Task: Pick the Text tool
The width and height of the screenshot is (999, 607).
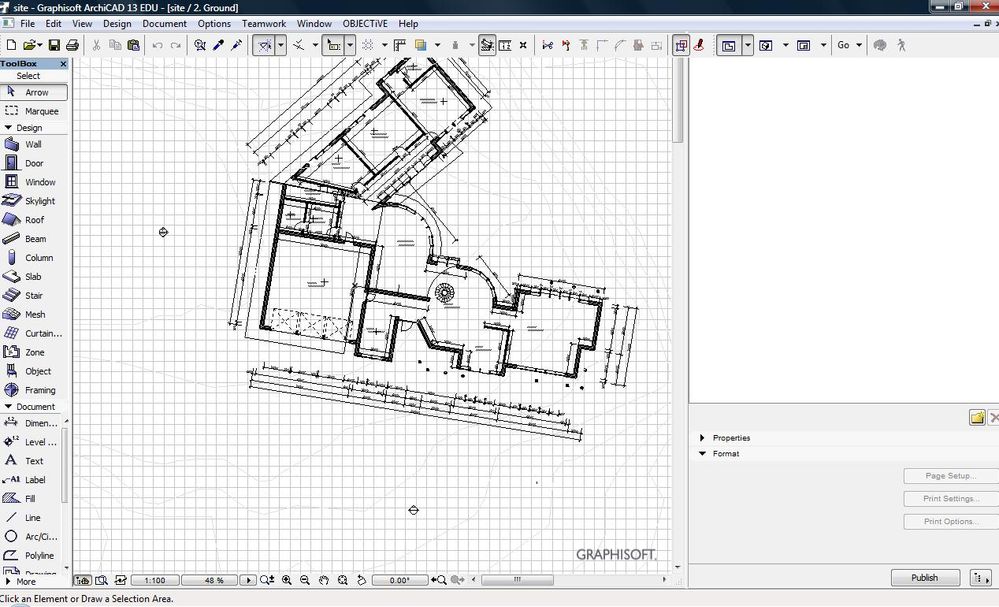Action: [x=31, y=461]
